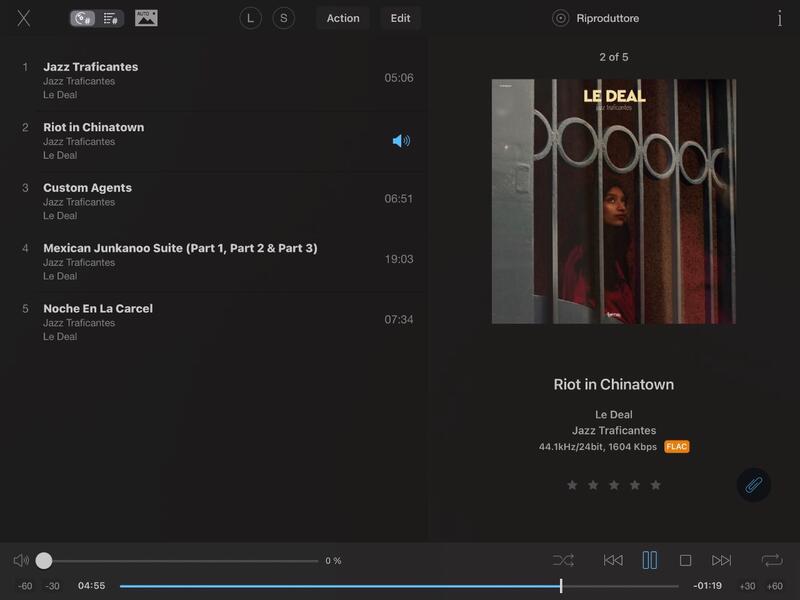Click the circular L button
This screenshot has width=800, height=600.
[250, 18]
